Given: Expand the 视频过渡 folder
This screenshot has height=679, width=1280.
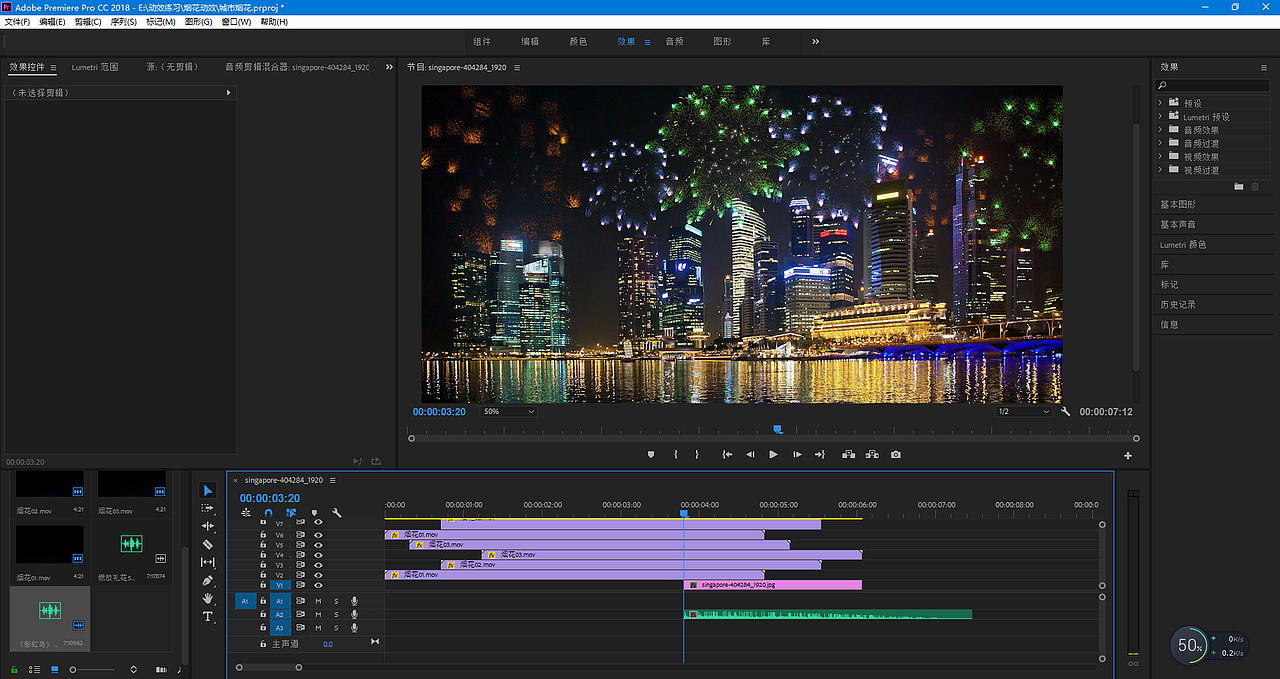Looking at the screenshot, I should pyautogui.click(x=1162, y=170).
